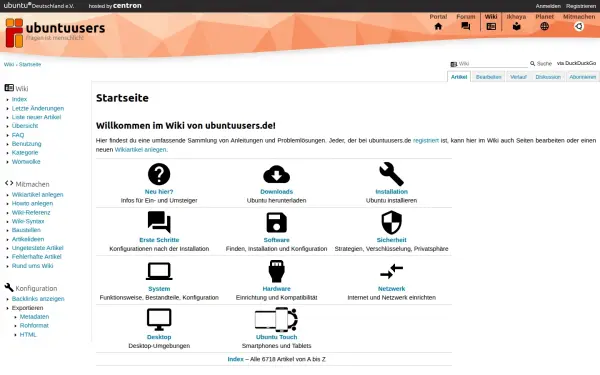600x375 pixels.
Task: Open Benutzung in sidebar
Action: click(x=26, y=144)
